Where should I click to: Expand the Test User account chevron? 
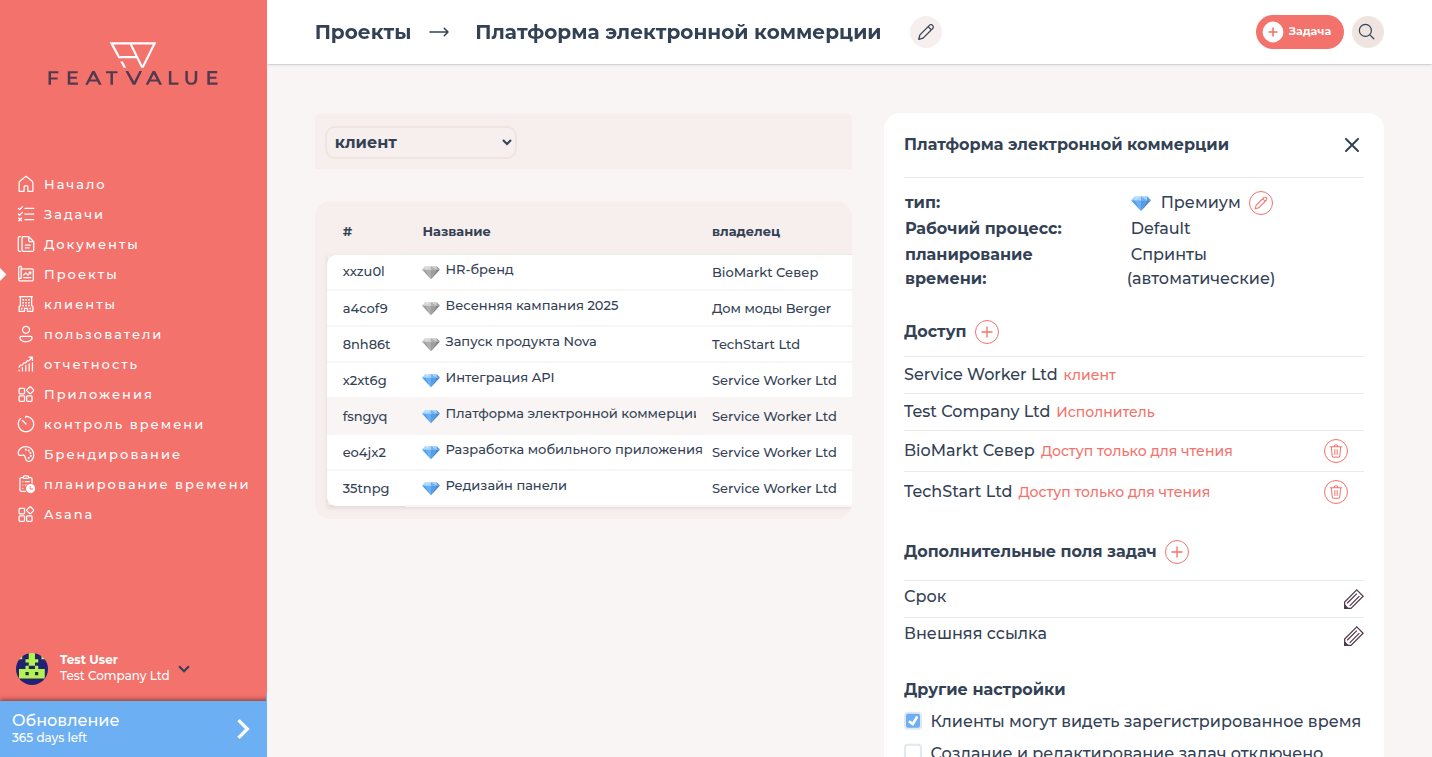coord(184,669)
